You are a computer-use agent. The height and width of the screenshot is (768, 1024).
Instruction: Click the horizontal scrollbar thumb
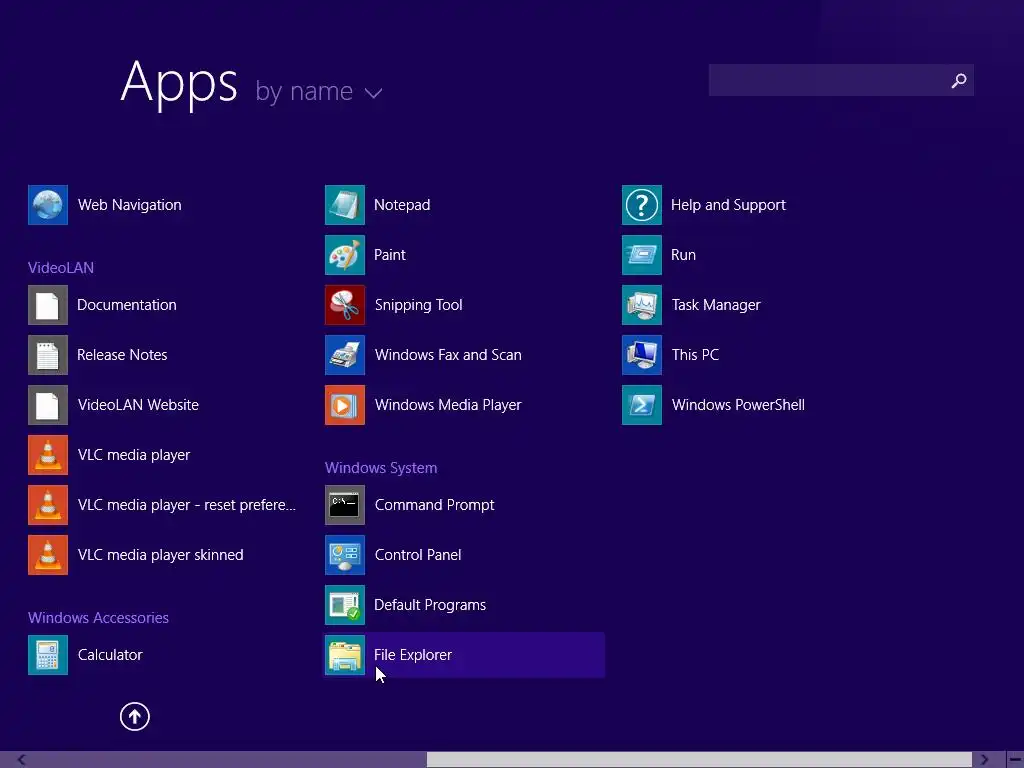(x=699, y=760)
